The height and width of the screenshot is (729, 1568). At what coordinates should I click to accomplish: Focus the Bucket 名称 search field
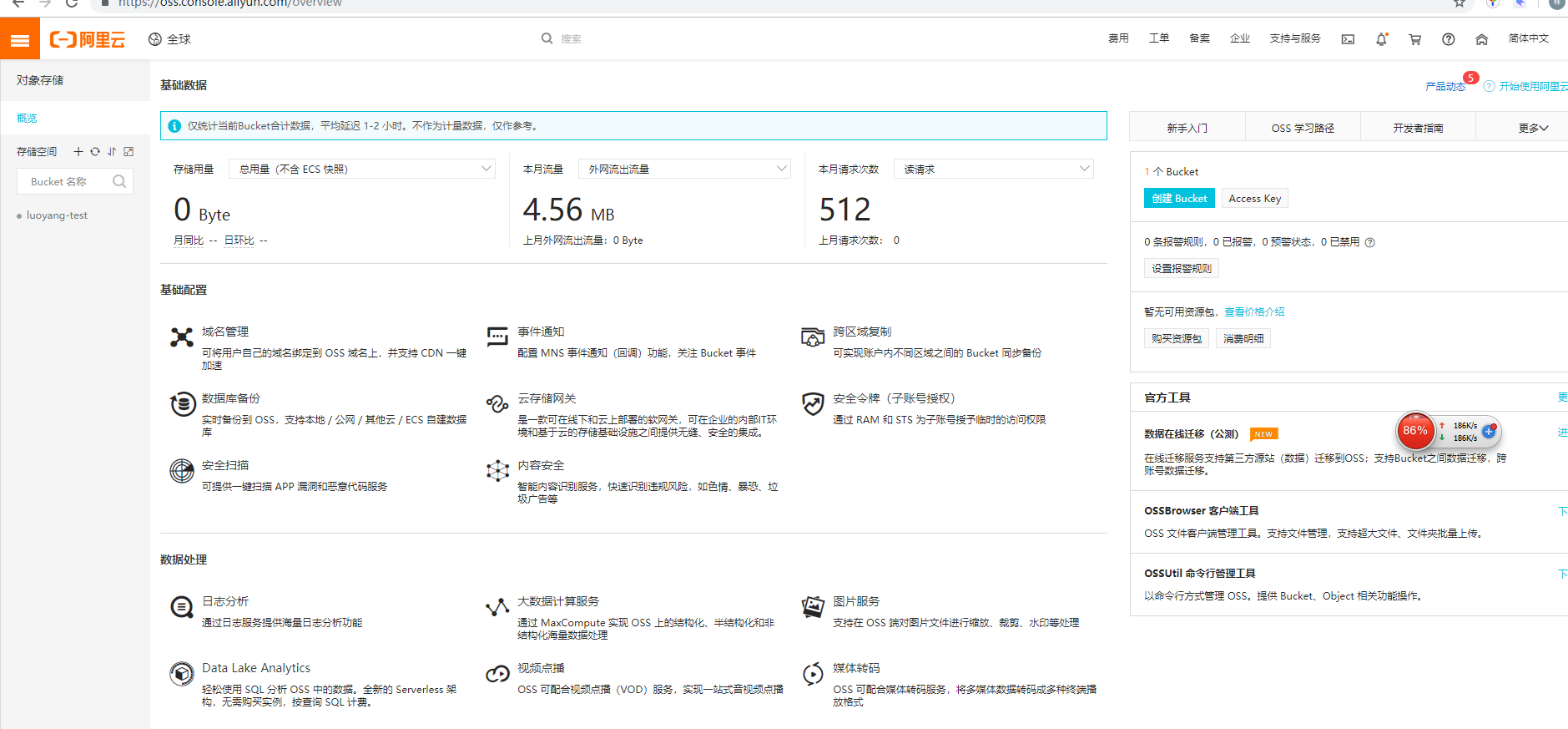tap(75, 181)
